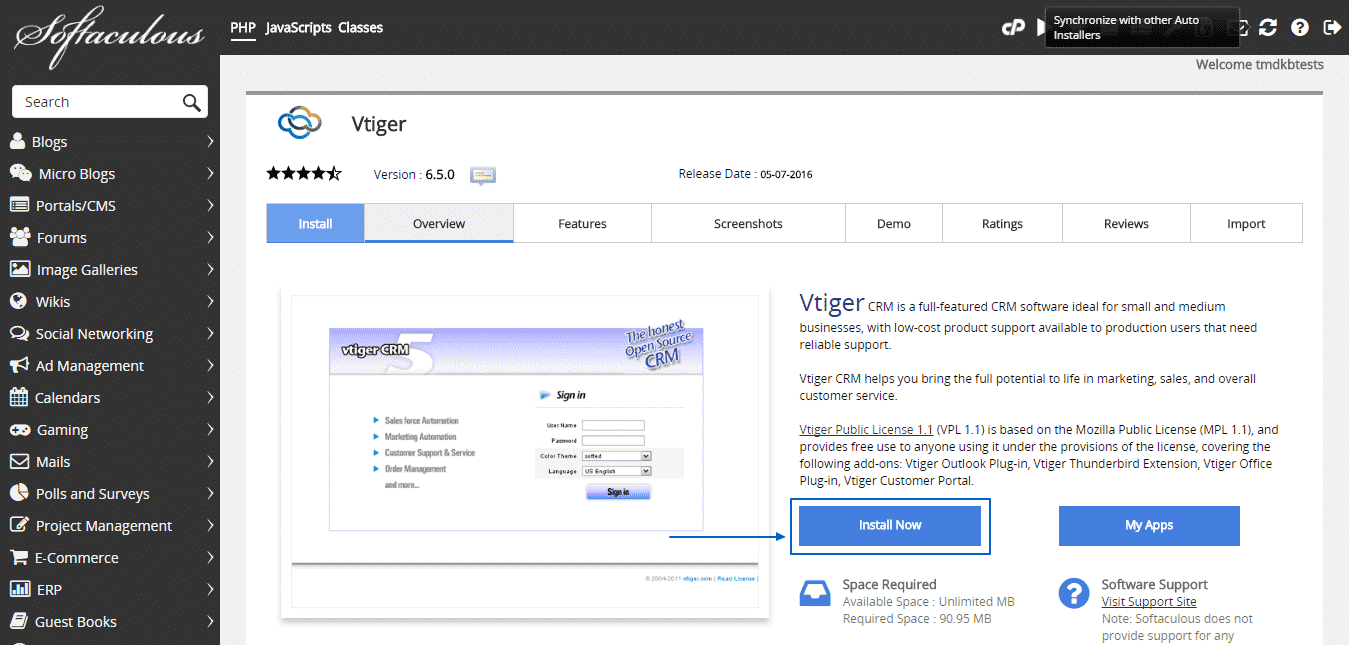1349x645 pixels.
Task: Open the Import tab
Action: pyautogui.click(x=1246, y=223)
